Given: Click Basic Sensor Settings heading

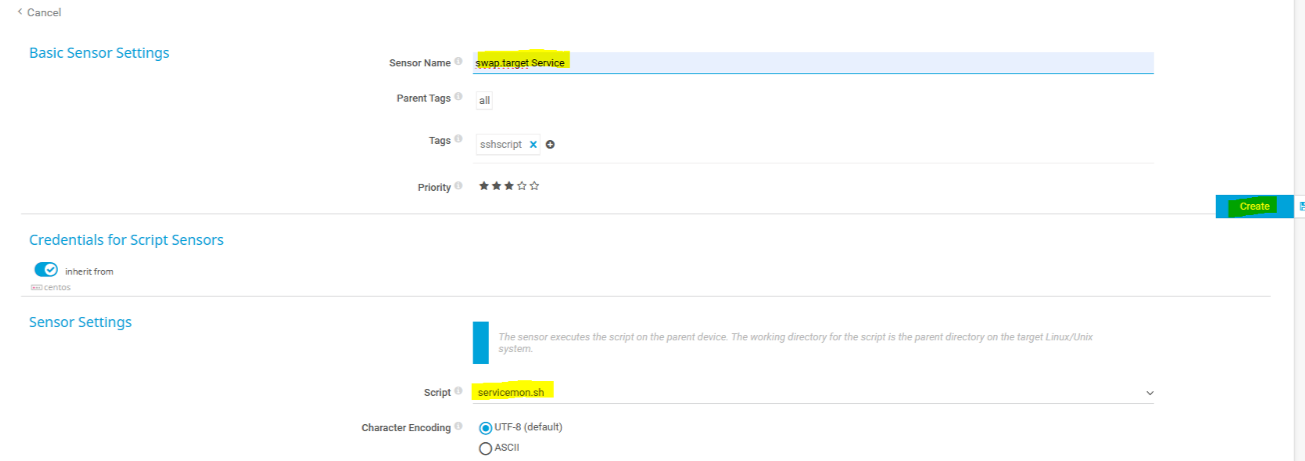Looking at the screenshot, I should pyautogui.click(x=99, y=53).
